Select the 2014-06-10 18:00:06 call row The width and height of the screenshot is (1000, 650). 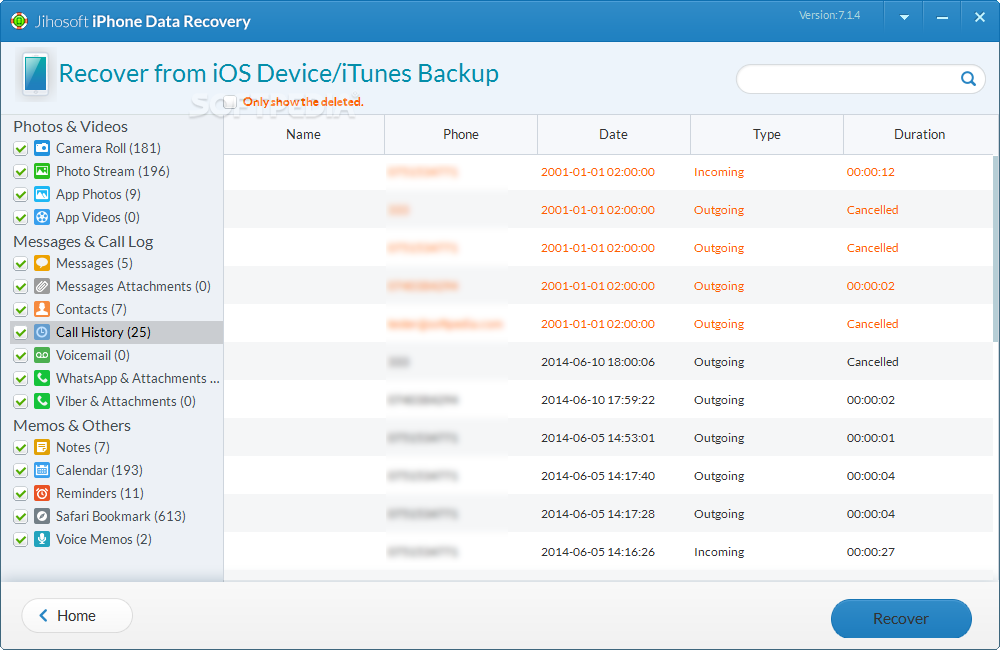click(608, 362)
